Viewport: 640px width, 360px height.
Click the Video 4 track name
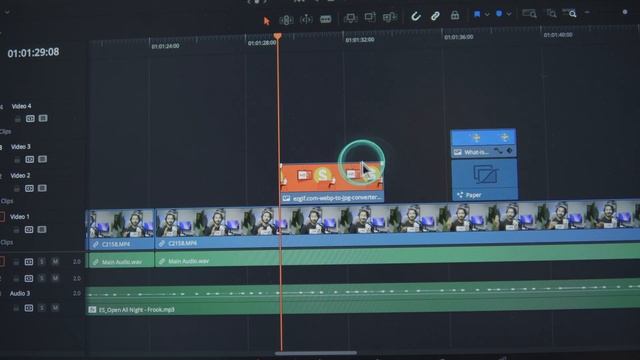click(22, 106)
